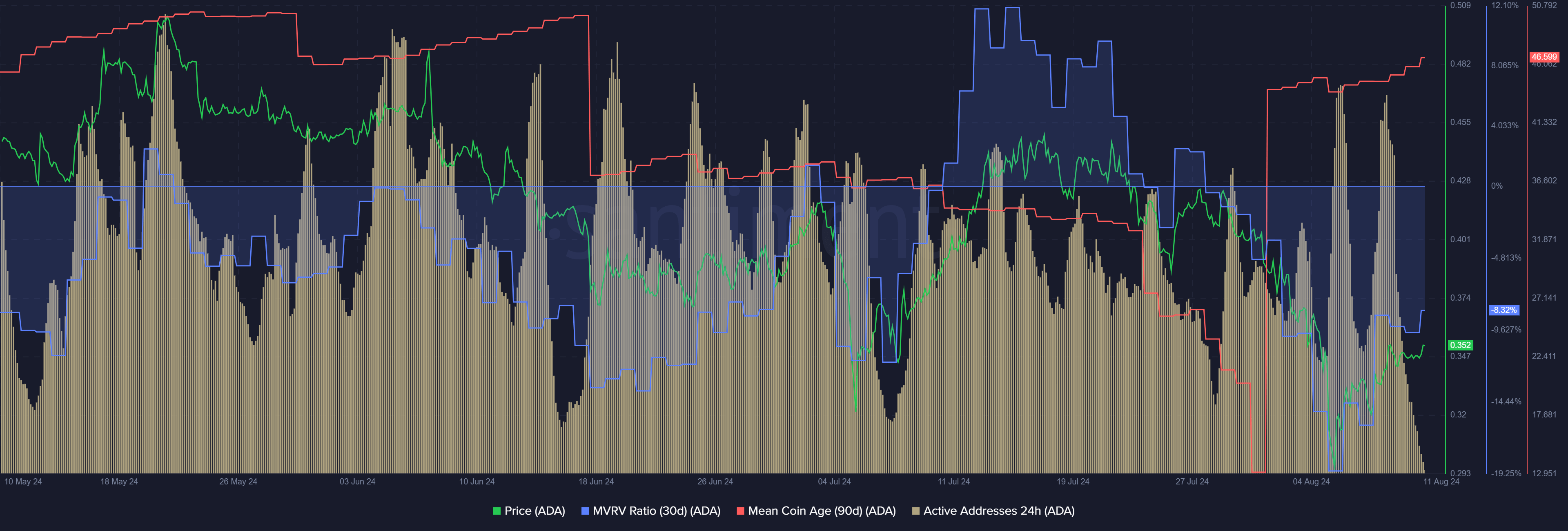Click the blue -8.32% MVRV value badge

pos(1503,310)
